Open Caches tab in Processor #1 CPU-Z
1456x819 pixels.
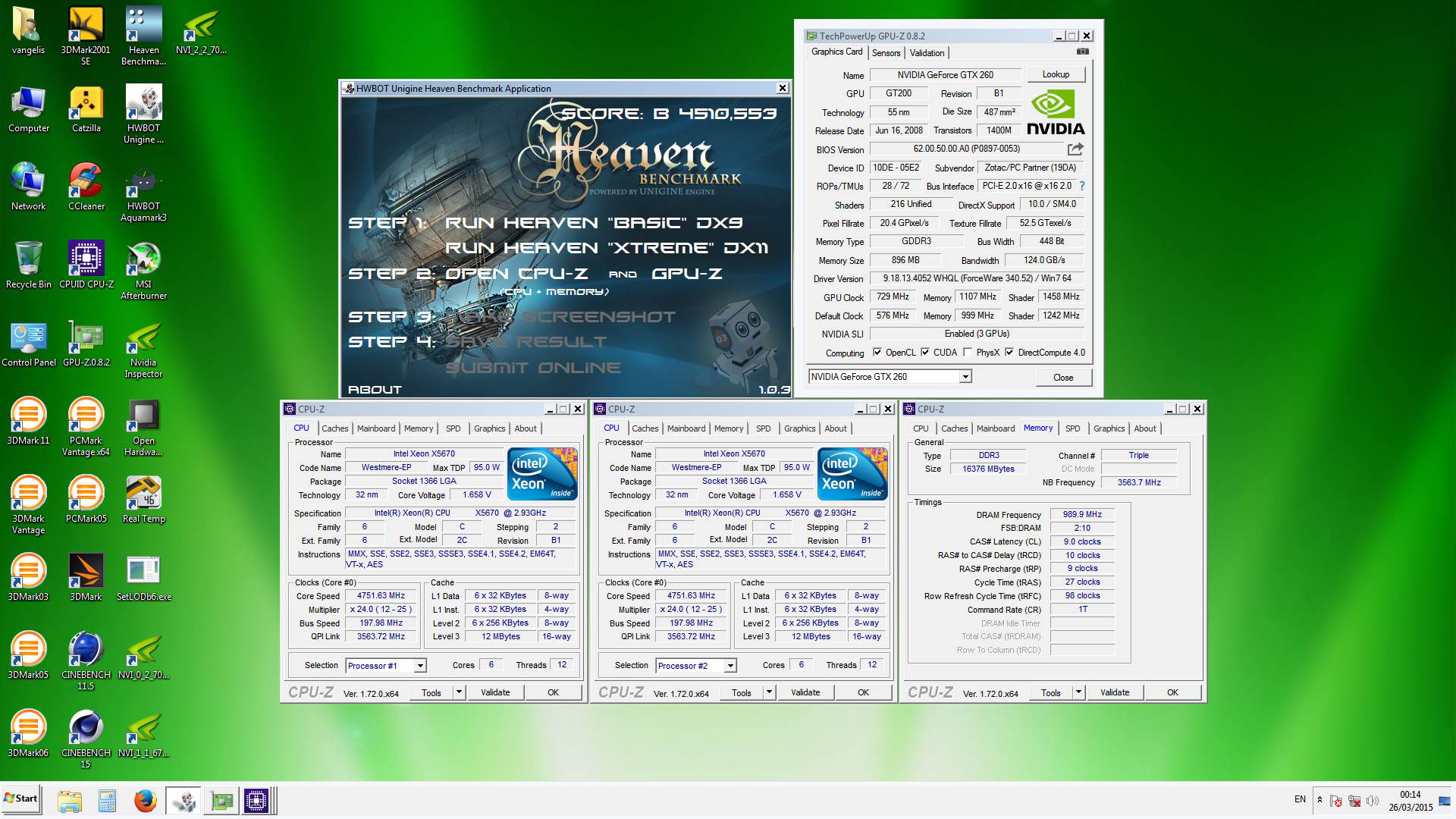(334, 428)
